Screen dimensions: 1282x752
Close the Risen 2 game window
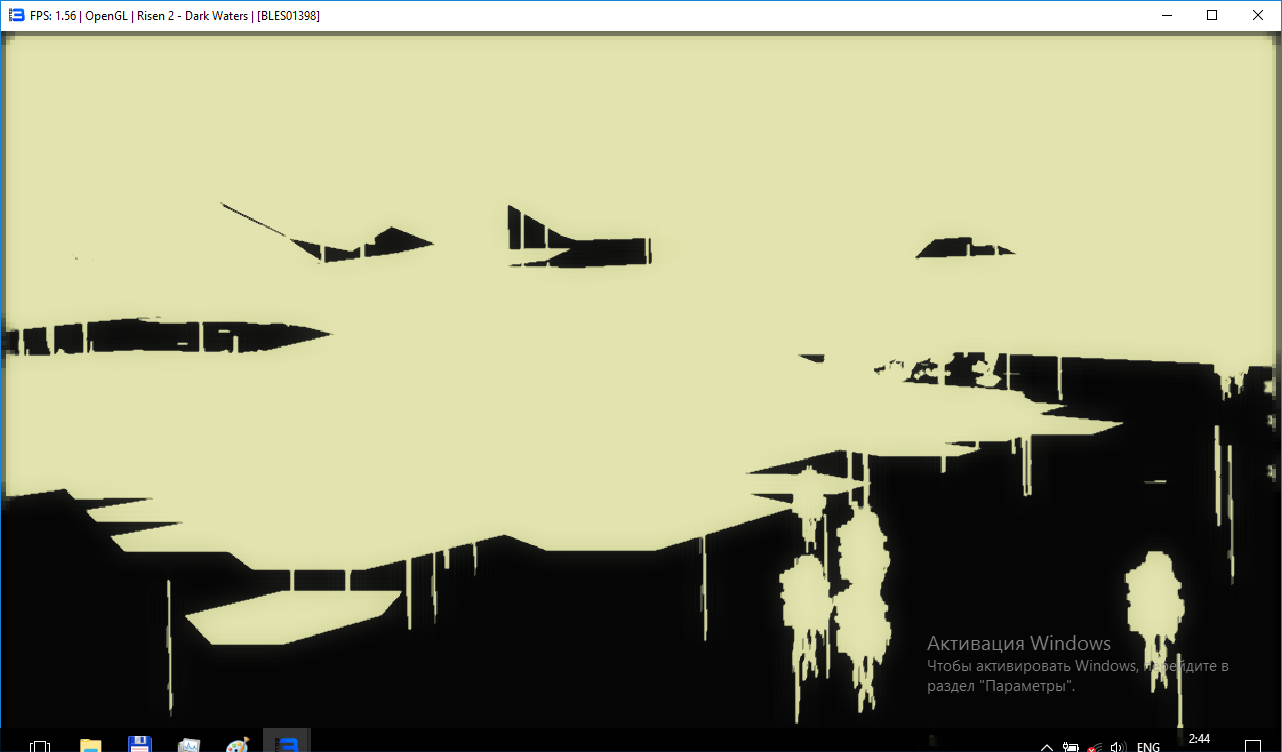tap(1258, 15)
